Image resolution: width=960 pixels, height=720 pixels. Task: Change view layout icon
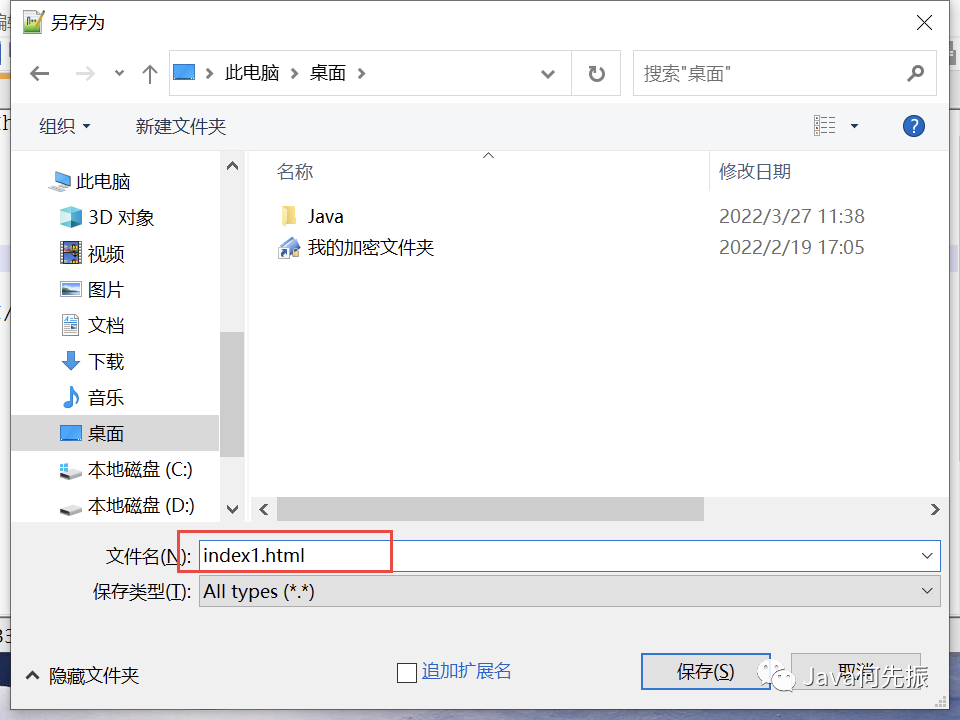[x=825, y=126]
